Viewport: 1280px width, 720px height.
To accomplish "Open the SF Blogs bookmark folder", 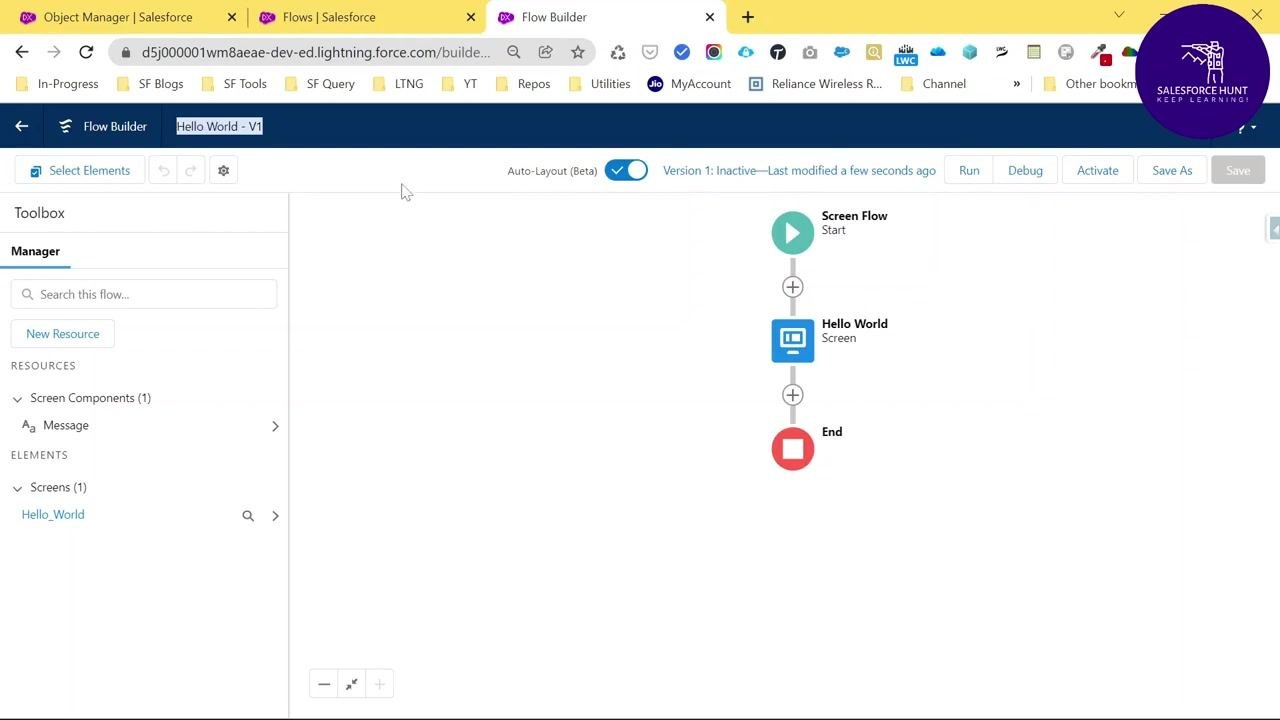I will click(150, 84).
